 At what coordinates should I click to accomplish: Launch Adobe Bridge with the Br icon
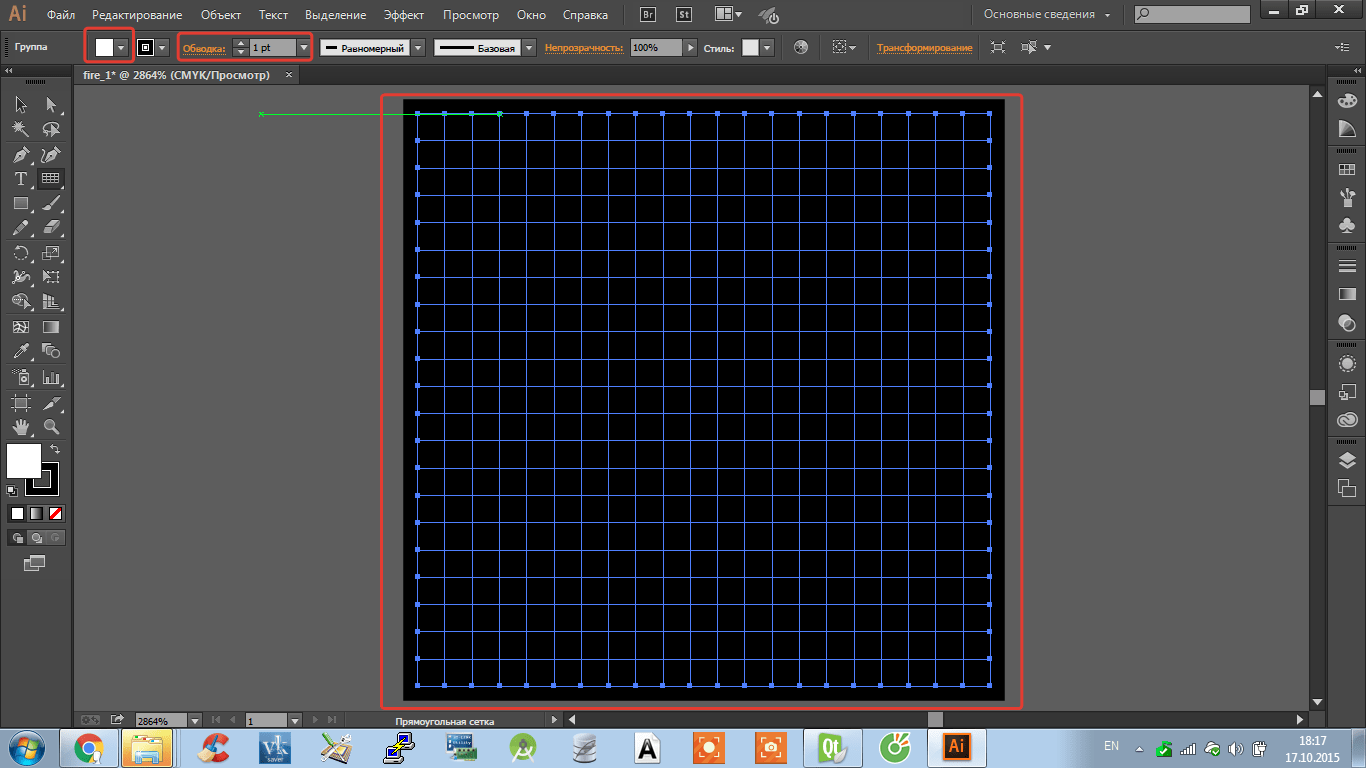coord(648,15)
